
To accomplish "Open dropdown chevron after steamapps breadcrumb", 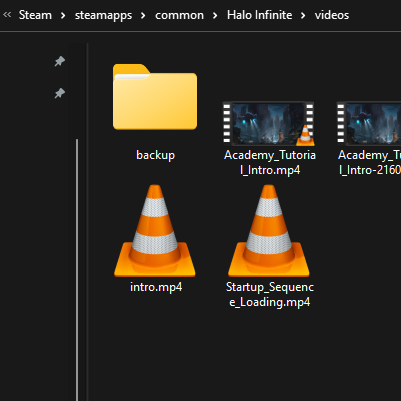I will [143, 15].
